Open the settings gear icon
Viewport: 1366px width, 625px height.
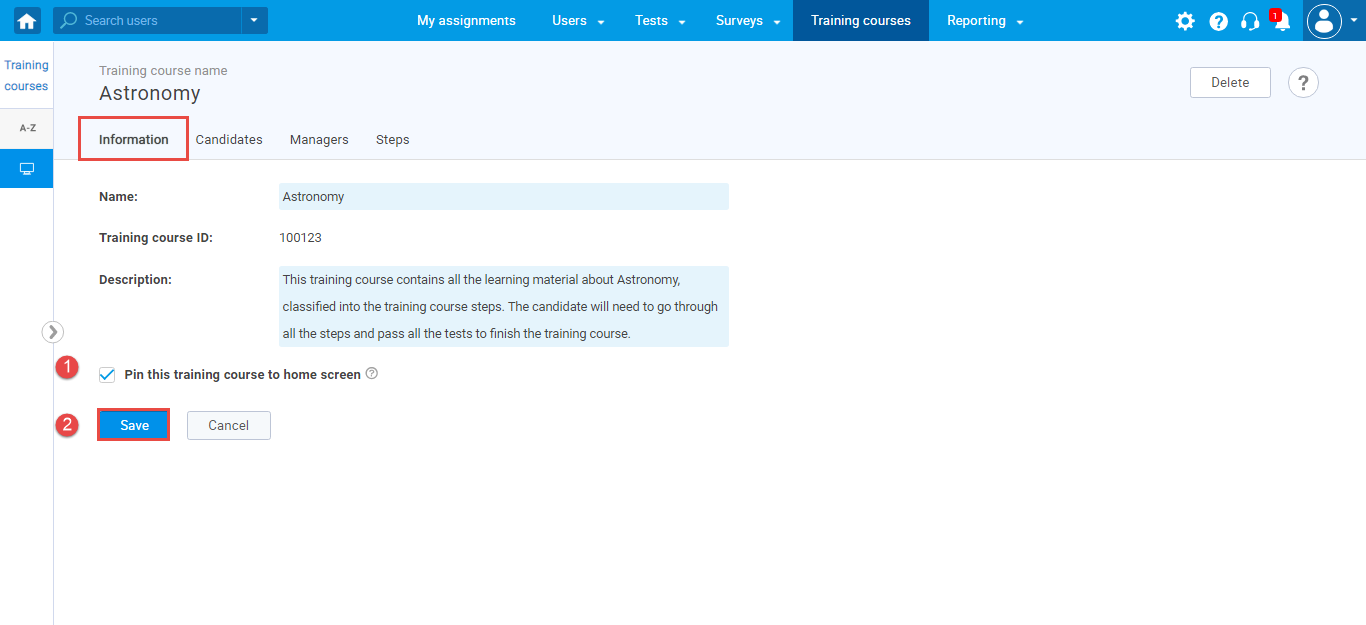pyautogui.click(x=1185, y=21)
